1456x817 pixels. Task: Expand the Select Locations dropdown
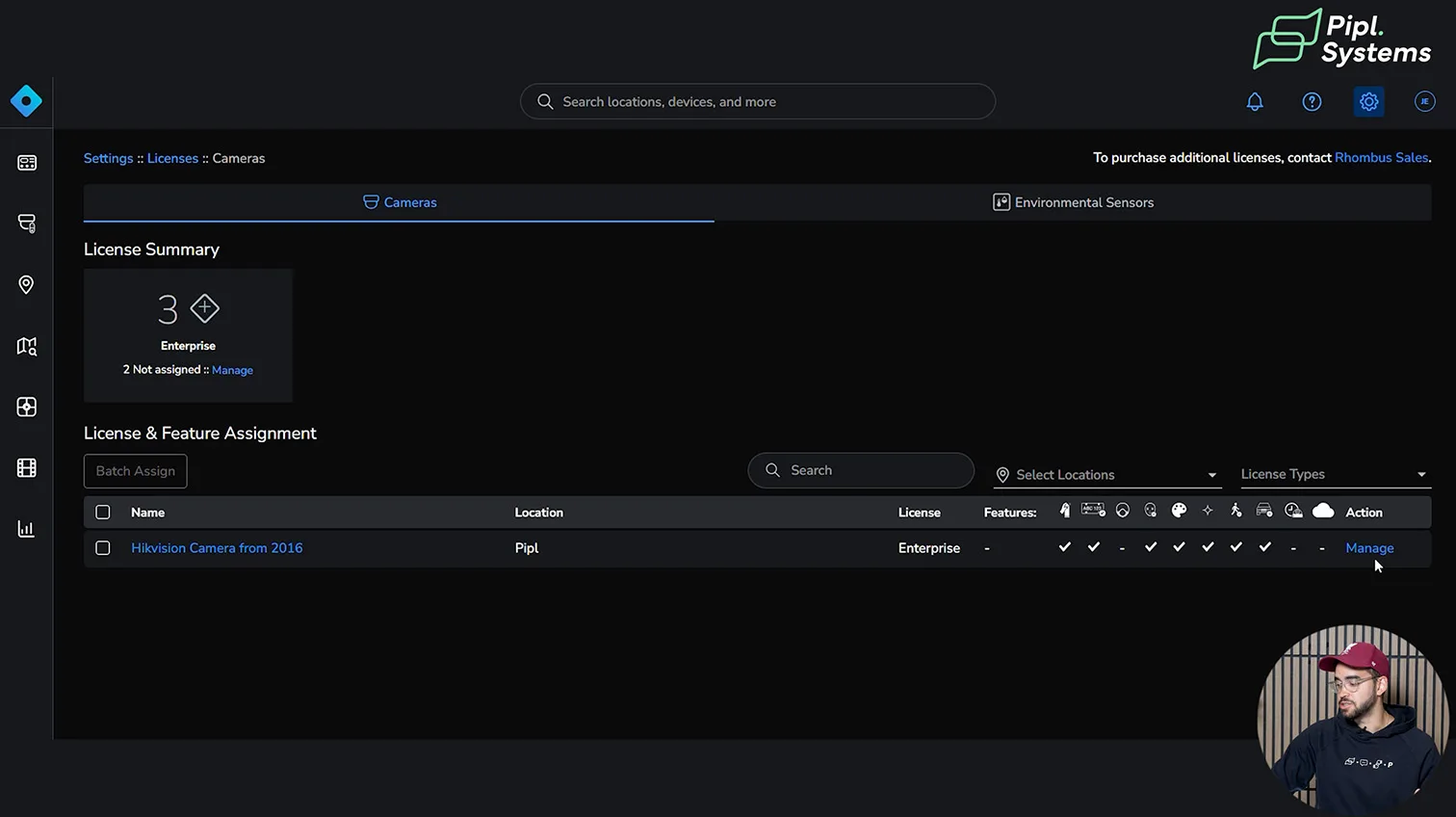tap(1105, 475)
